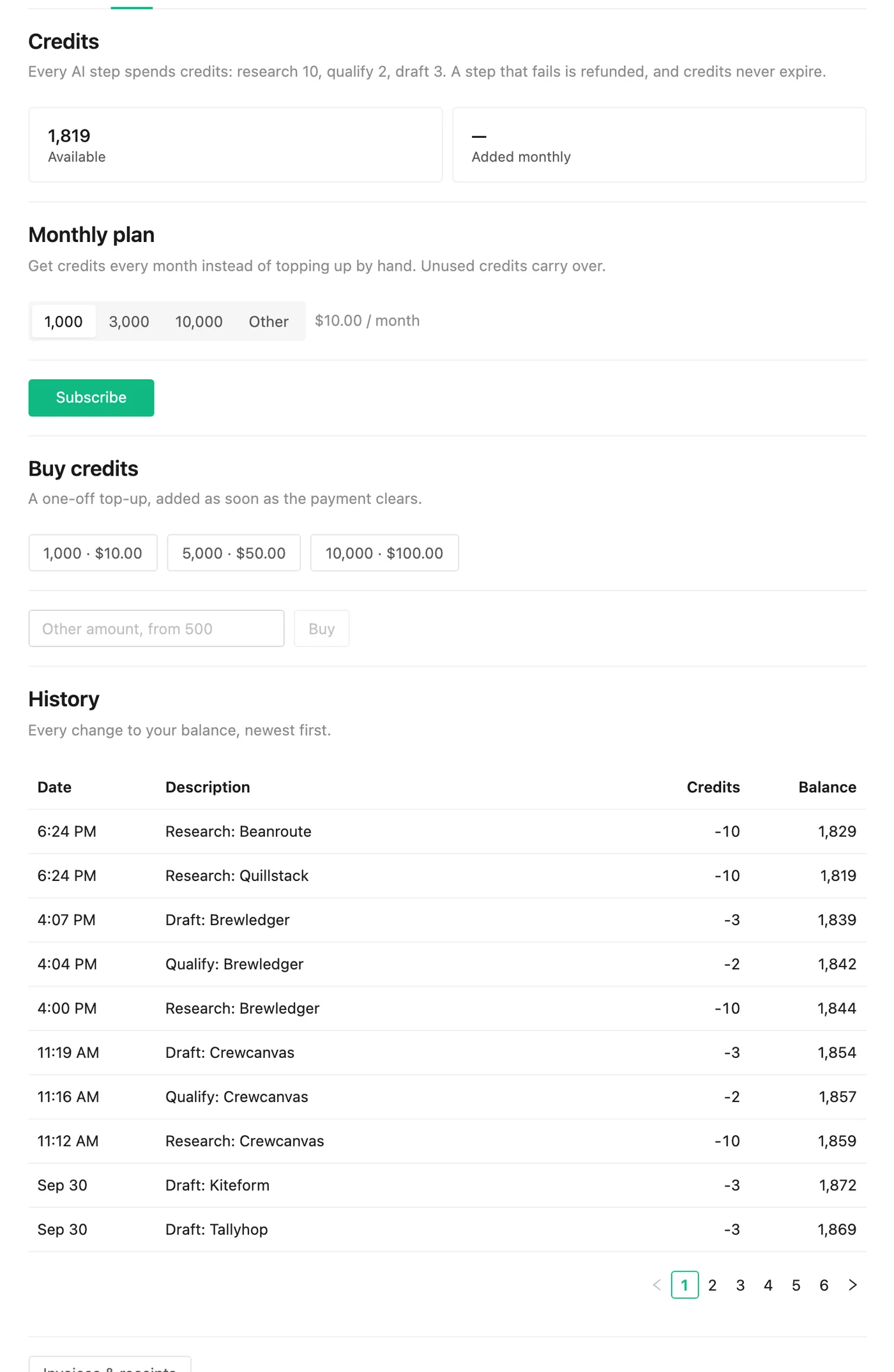
Task: Select the Draft: Brewledger history row
Action: (x=447, y=920)
